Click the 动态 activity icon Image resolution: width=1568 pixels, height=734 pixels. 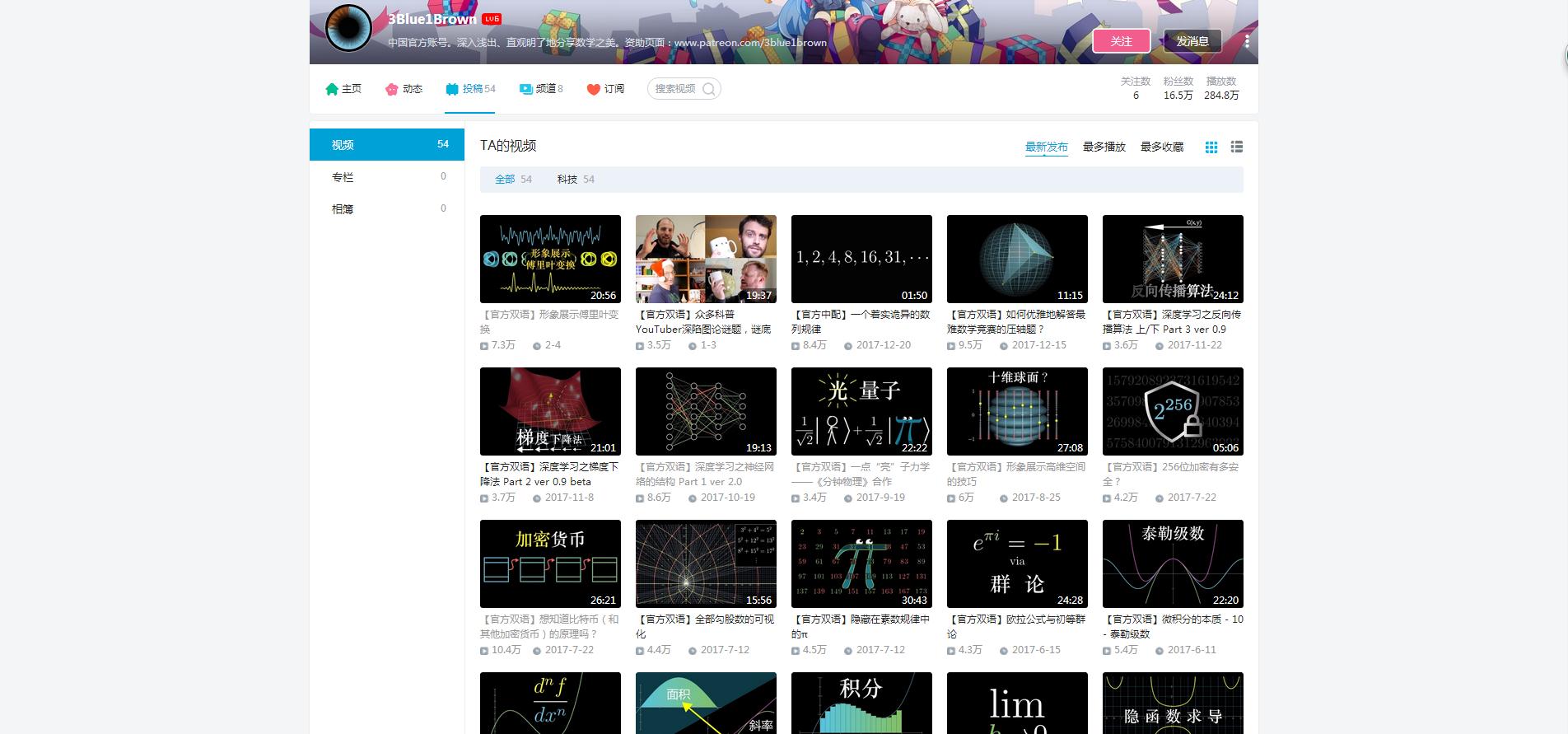pos(392,89)
